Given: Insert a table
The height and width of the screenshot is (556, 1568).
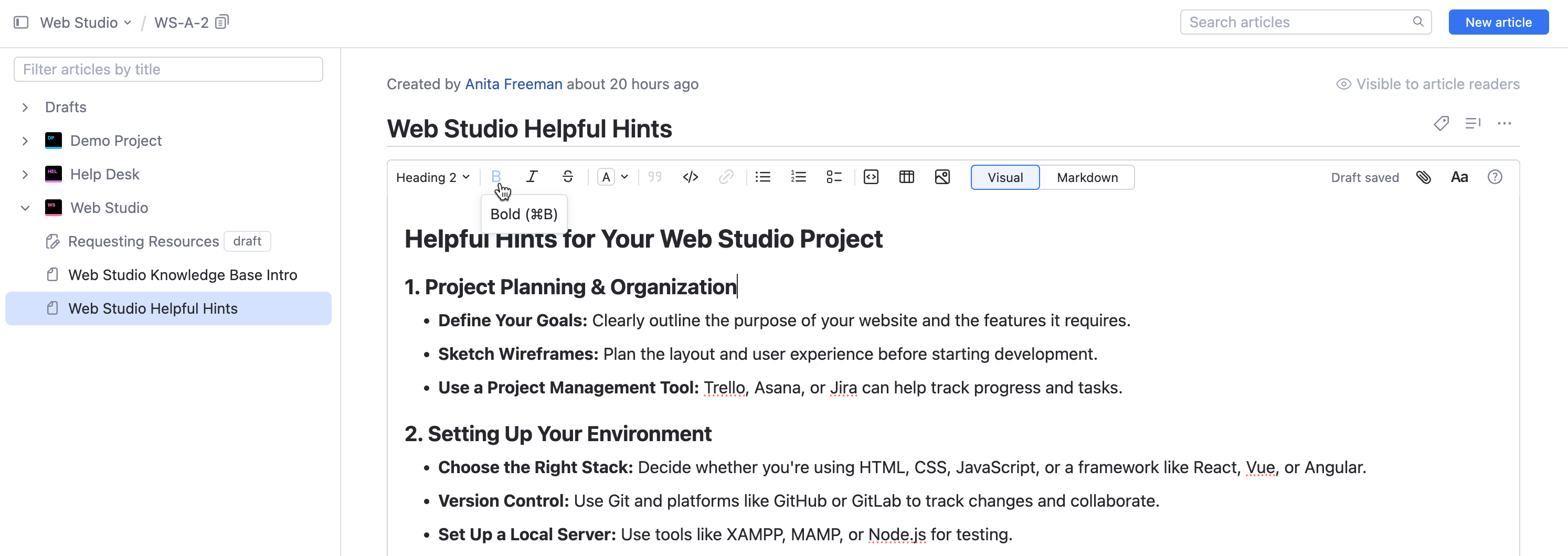Looking at the screenshot, I should coord(906,177).
